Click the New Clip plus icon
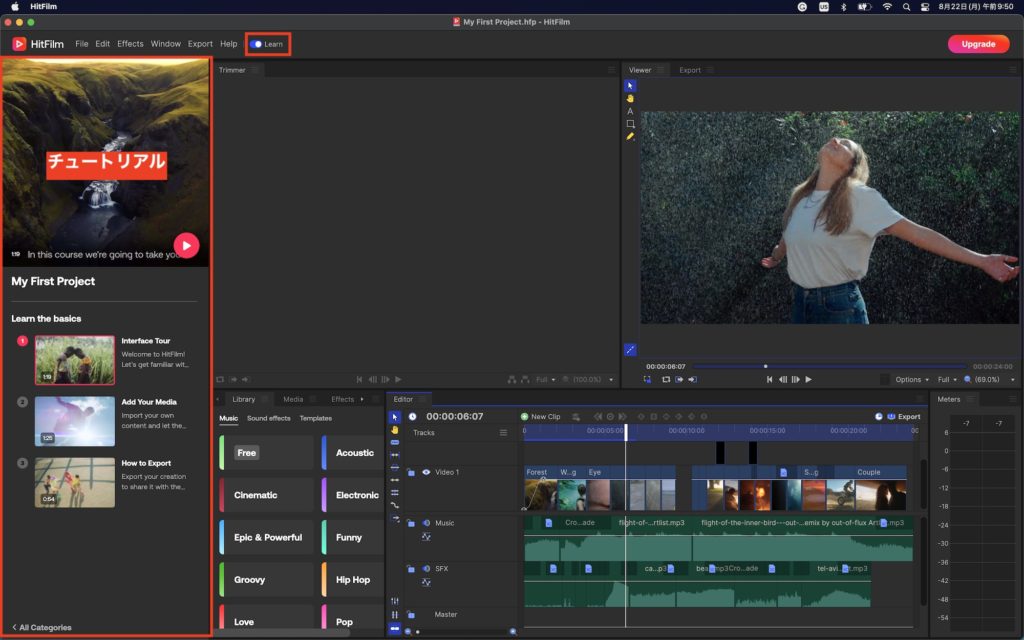 click(x=524, y=417)
